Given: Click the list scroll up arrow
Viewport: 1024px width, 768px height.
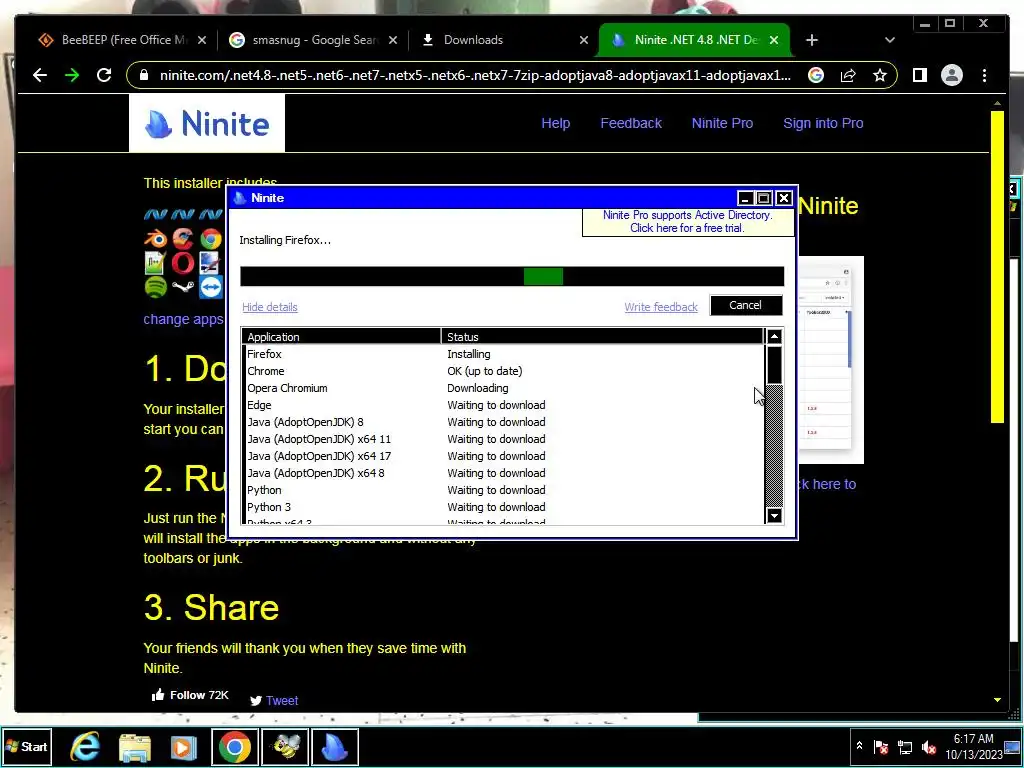Looking at the screenshot, I should coord(774,337).
